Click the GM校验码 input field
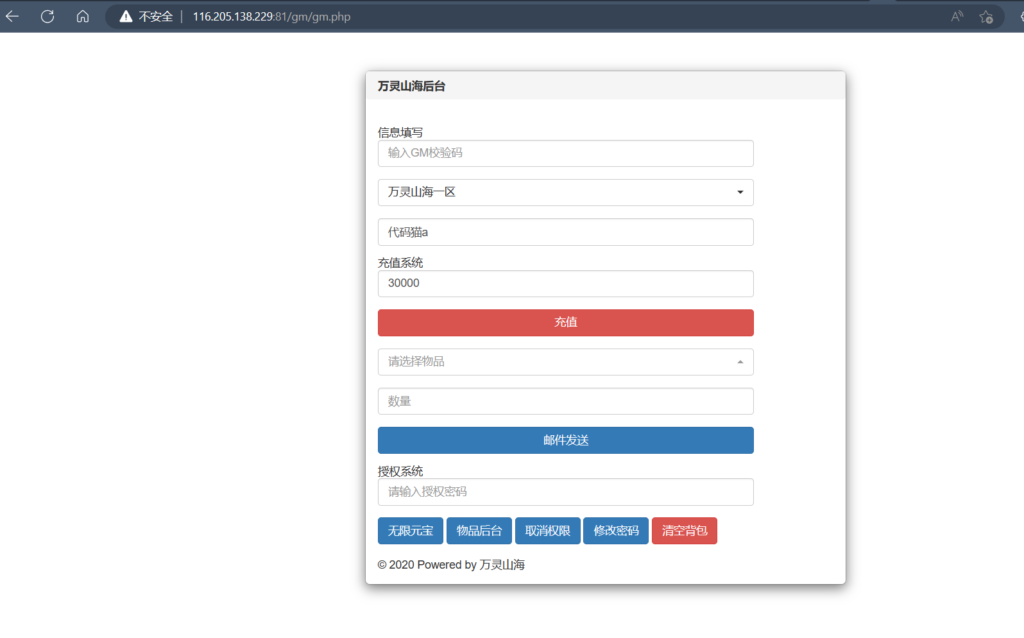This screenshot has width=1024, height=638. pyautogui.click(x=565, y=153)
